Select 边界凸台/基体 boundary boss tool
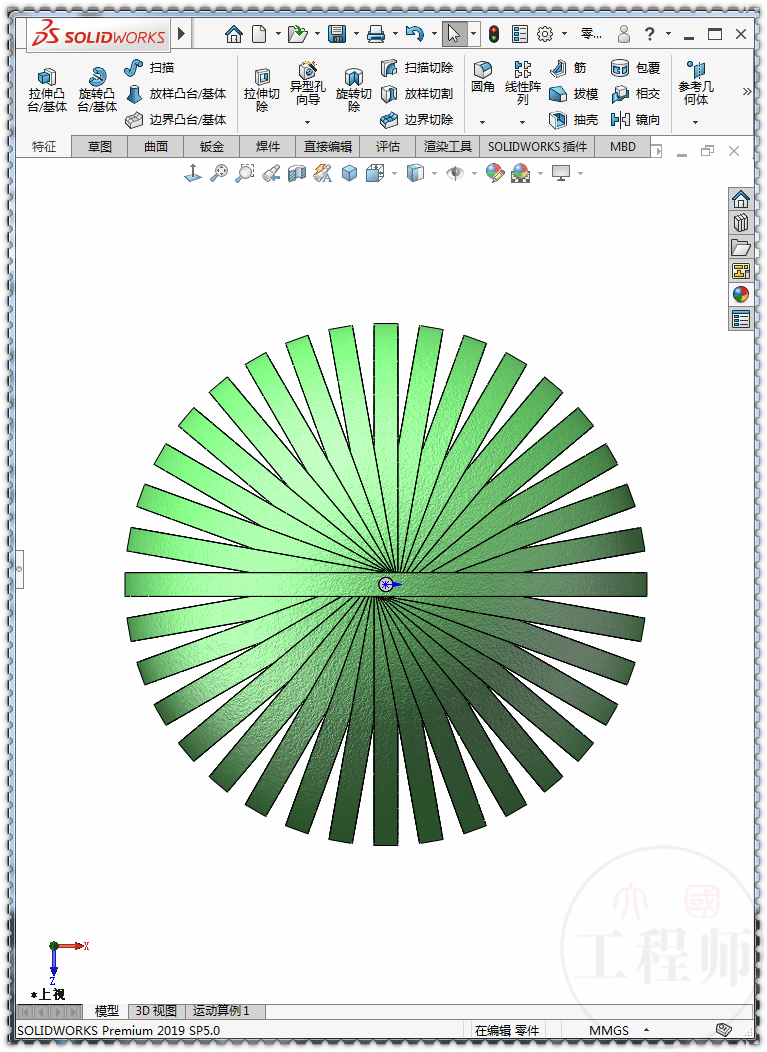This screenshot has width=767, height=1052. [176, 120]
